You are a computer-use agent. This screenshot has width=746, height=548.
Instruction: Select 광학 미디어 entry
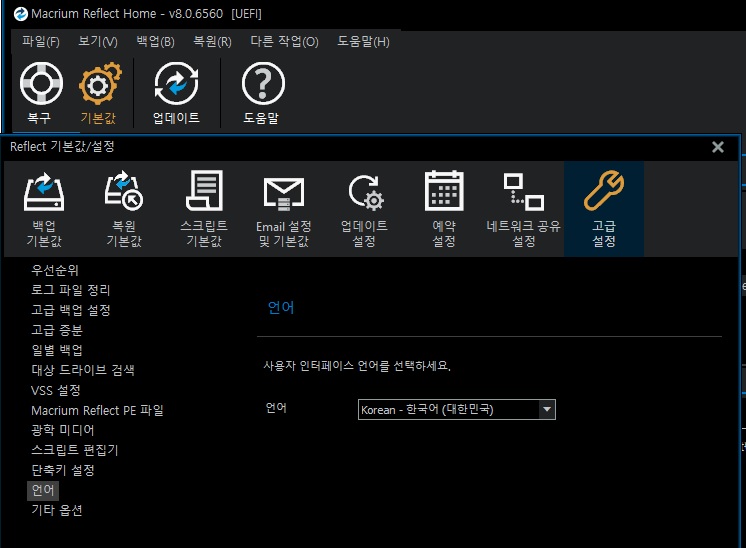pyautogui.click(x=62, y=431)
